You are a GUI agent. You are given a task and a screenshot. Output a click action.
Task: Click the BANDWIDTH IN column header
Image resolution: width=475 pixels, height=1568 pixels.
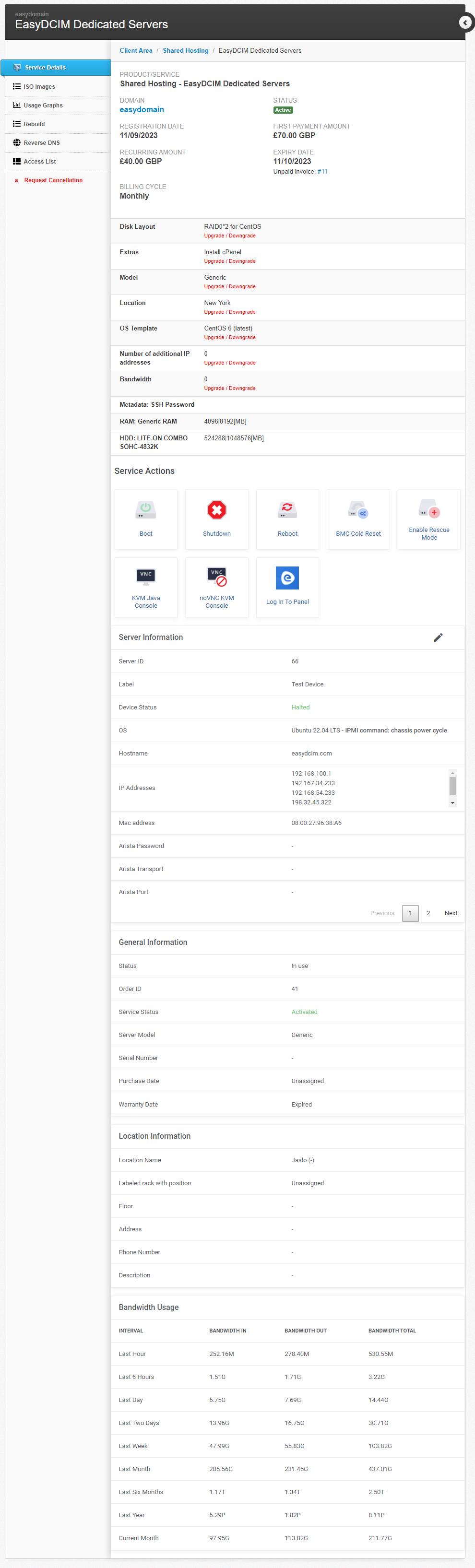pos(228,1331)
